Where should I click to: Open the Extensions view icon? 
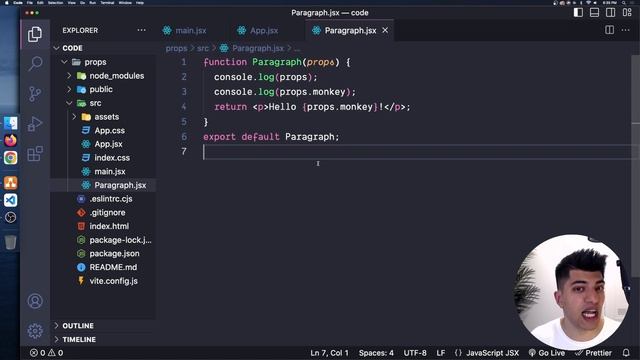(35, 154)
